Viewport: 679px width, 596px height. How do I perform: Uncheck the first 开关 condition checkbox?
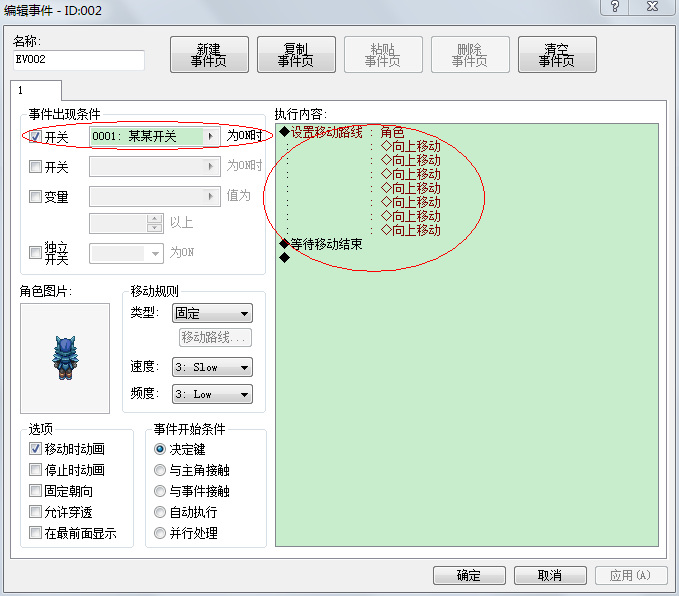pyautogui.click(x=35, y=136)
